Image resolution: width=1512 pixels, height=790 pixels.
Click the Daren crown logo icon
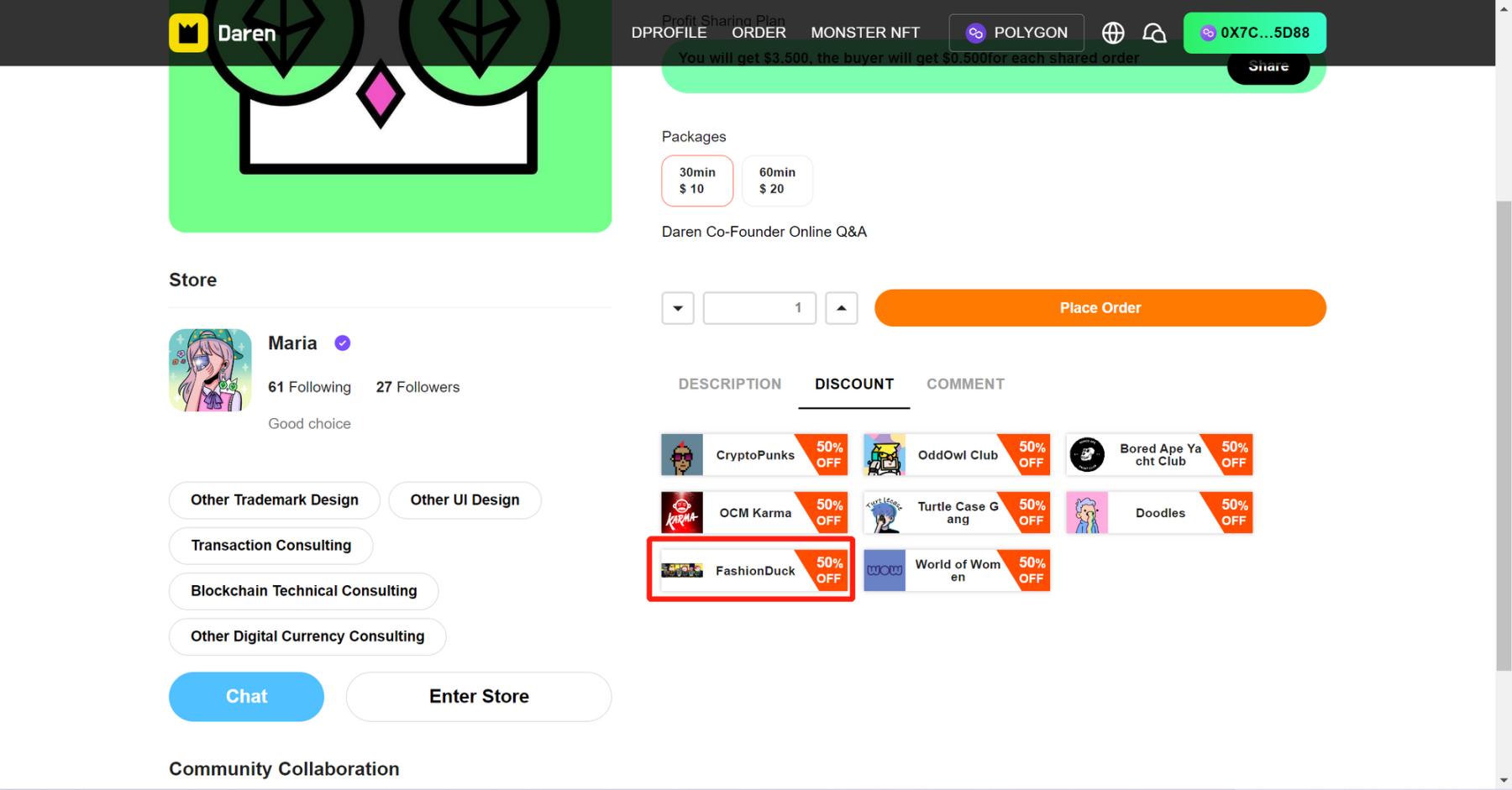point(188,33)
